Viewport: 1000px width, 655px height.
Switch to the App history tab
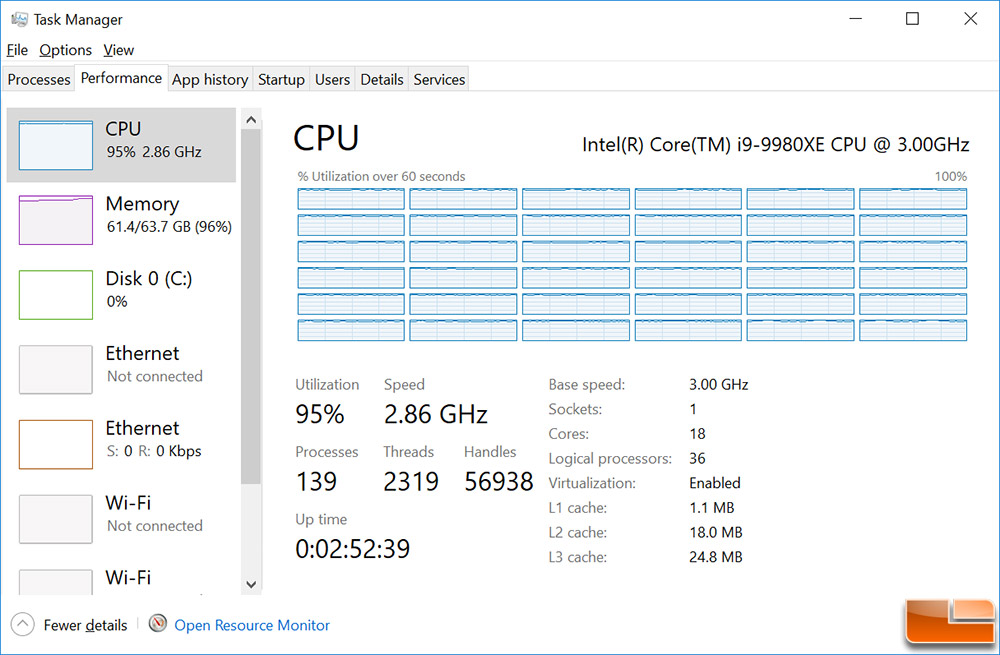(x=210, y=80)
